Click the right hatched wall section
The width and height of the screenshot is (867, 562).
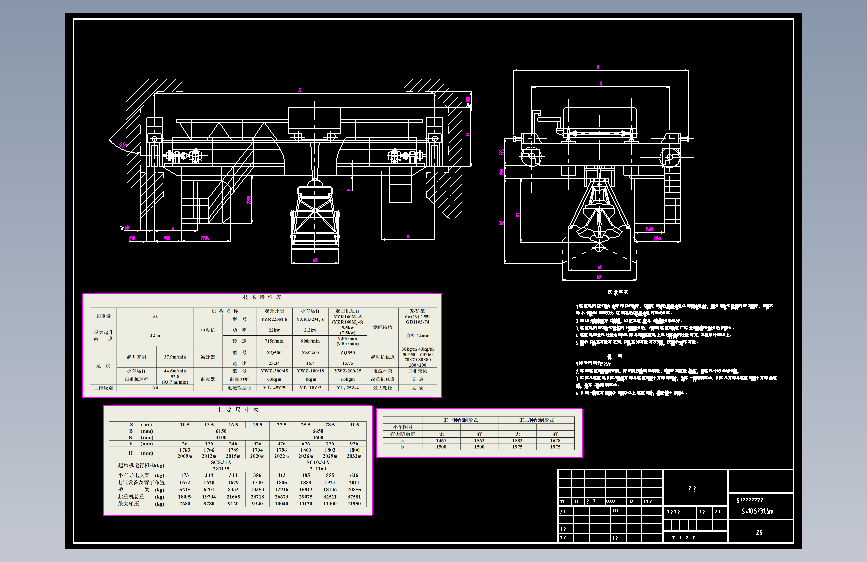pos(446,149)
